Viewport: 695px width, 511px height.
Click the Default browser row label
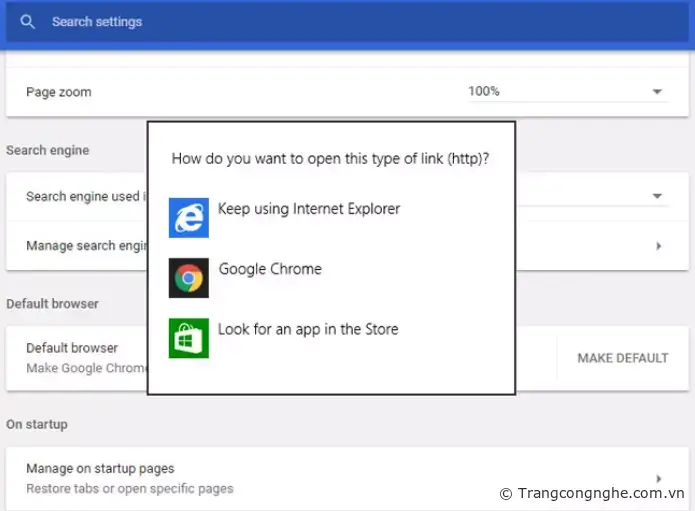(72, 348)
